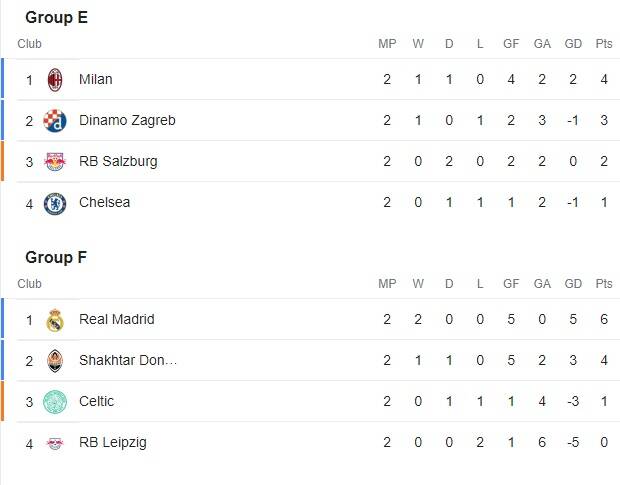This screenshot has width=620, height=485.
Task: Click the Pts column header in Group E
Action: (603, 44)
